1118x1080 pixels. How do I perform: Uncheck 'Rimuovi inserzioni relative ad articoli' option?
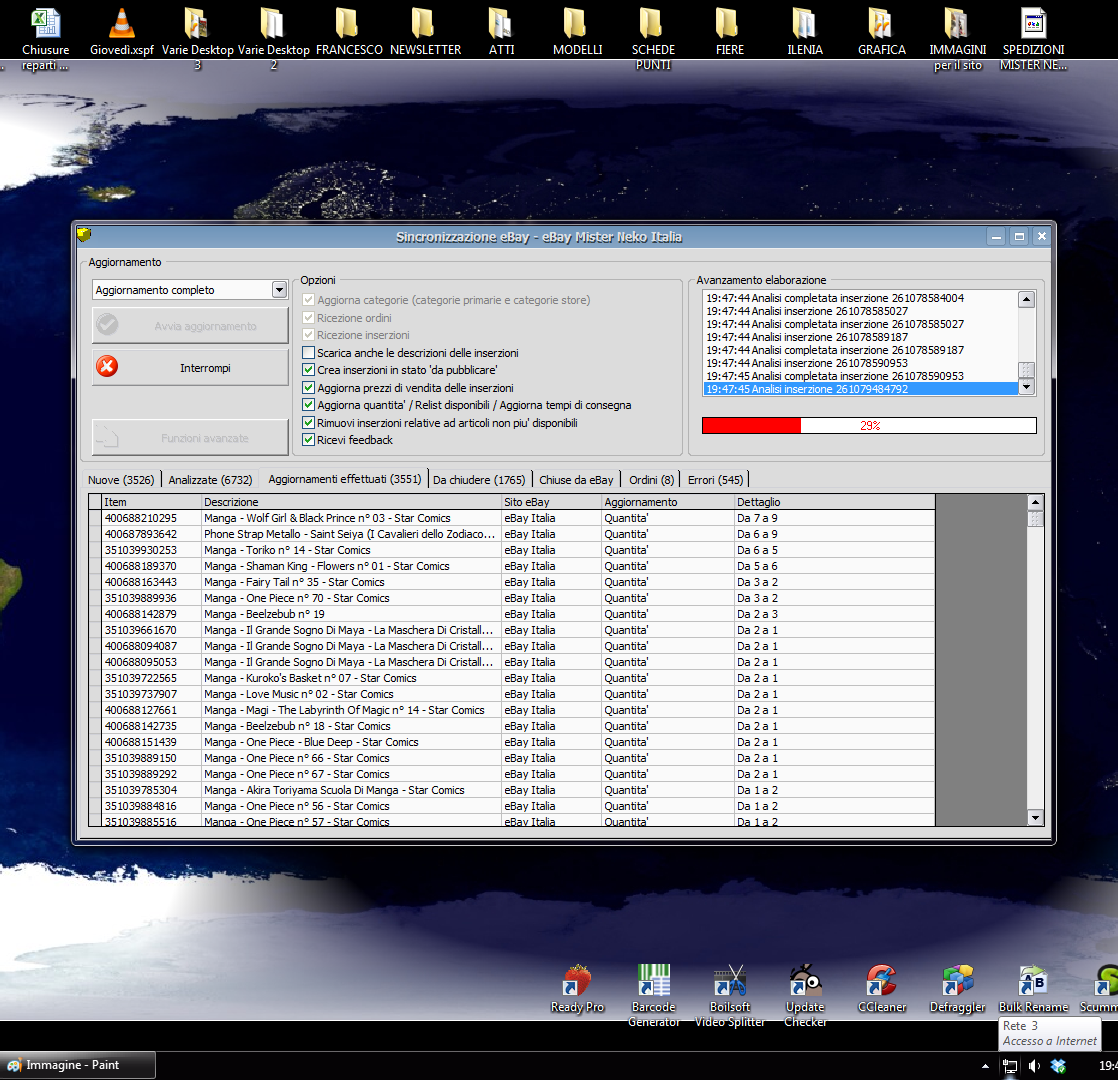[309, 423]
